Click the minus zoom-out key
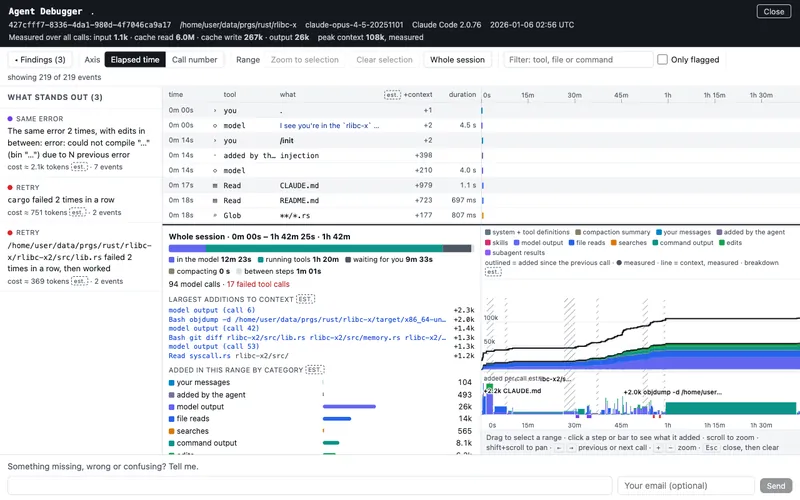 [x=670, y=448]
